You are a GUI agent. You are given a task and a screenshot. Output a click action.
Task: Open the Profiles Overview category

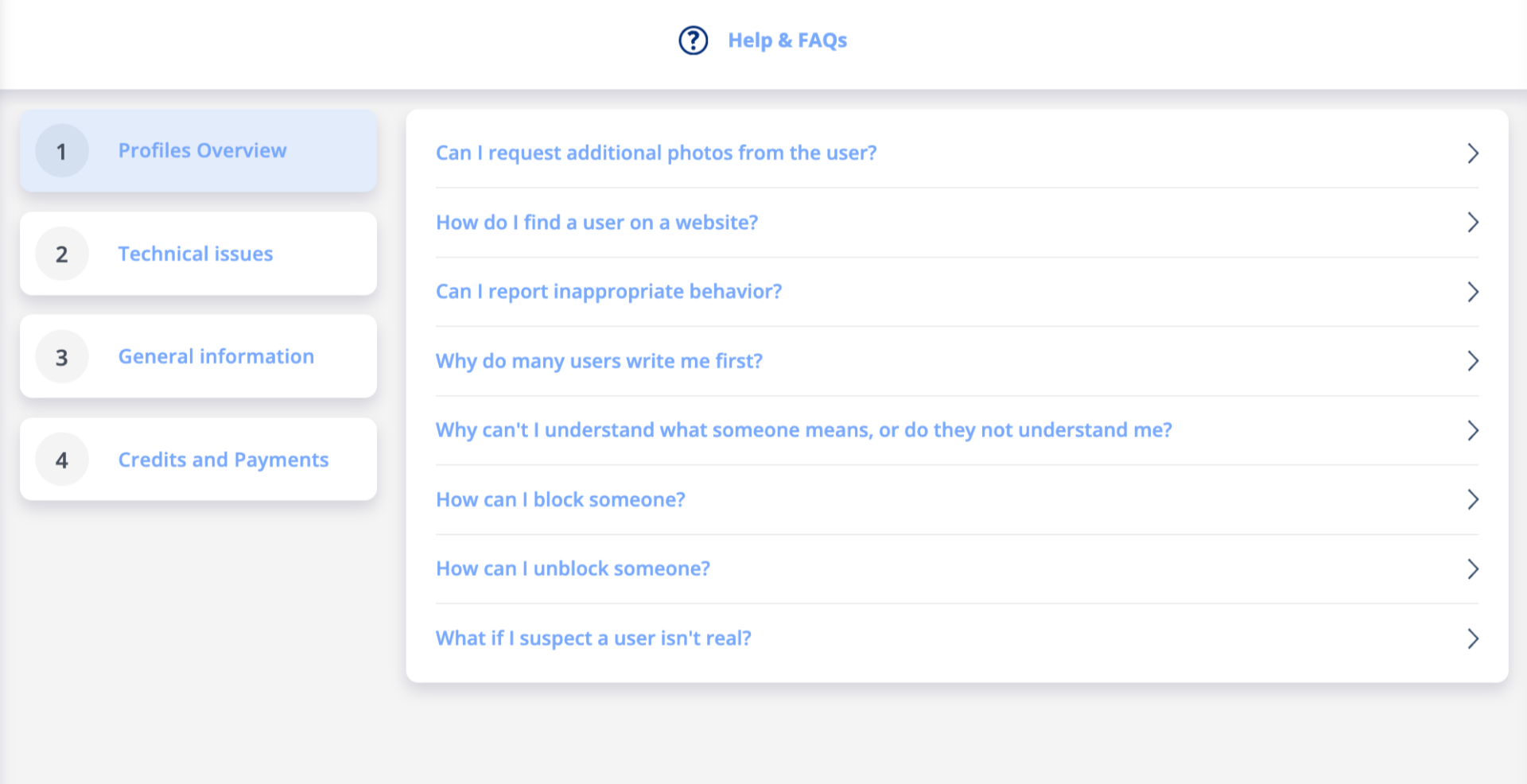[202, 151]
